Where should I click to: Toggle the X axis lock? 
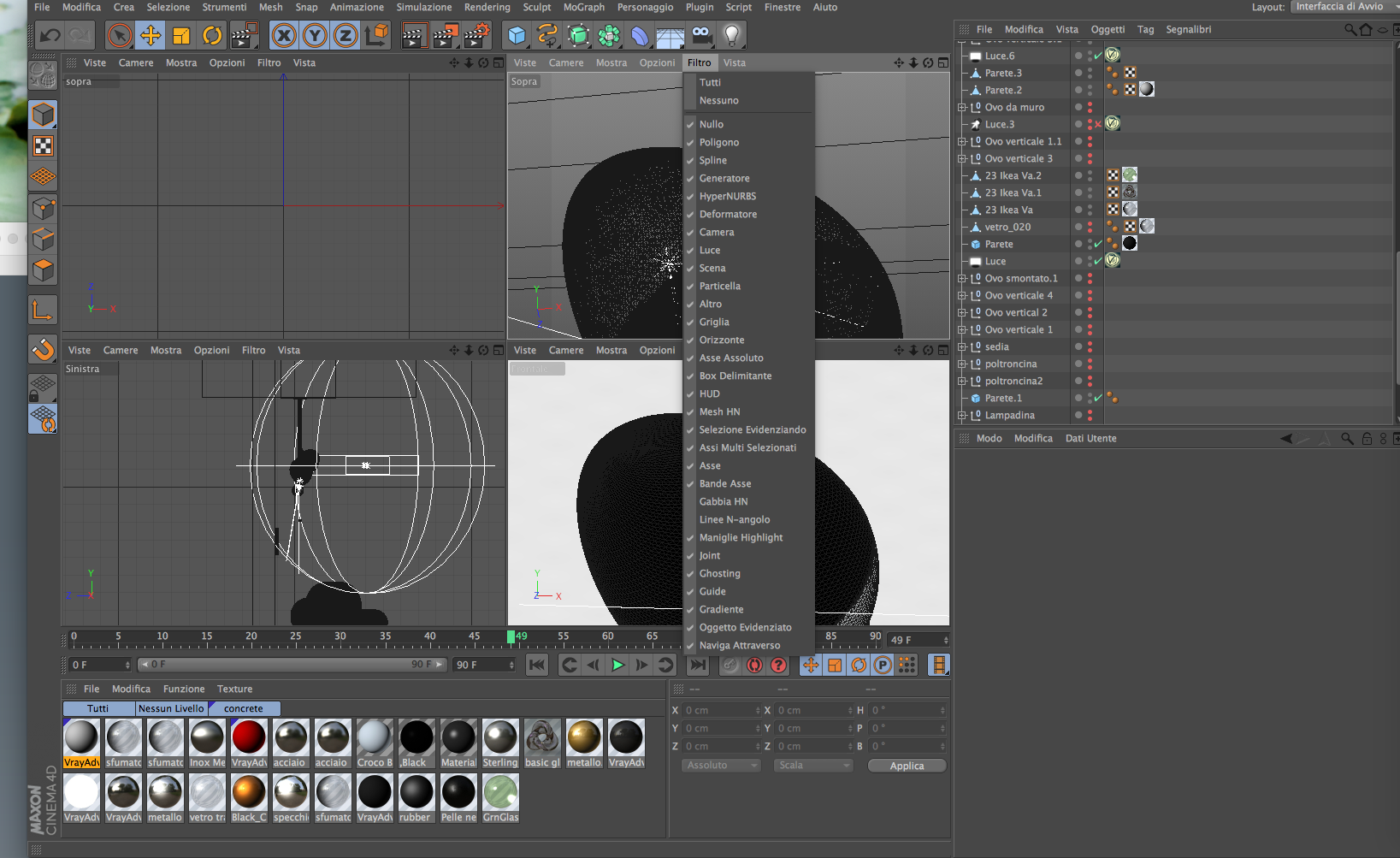[284, 35]
